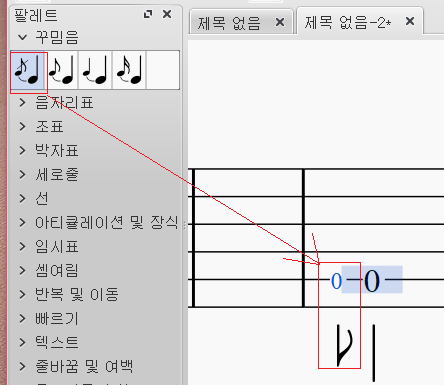Collapse the 꾸밈음 palette section
This screenshot has width=444, height=385.
click(x=22, y=37)
